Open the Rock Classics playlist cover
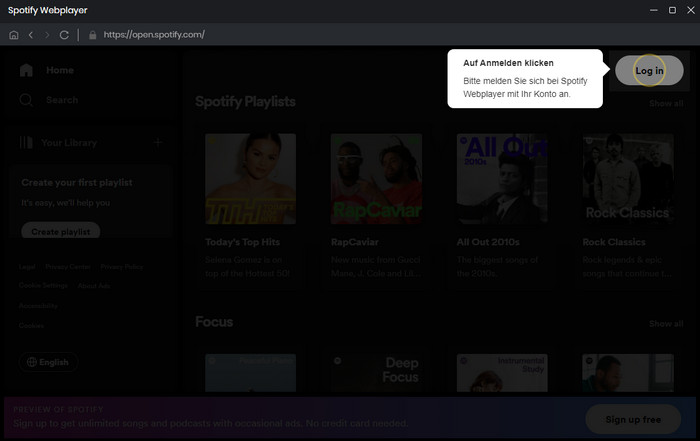This screenshot has height=441, width=700. click(x=628, y=179)
